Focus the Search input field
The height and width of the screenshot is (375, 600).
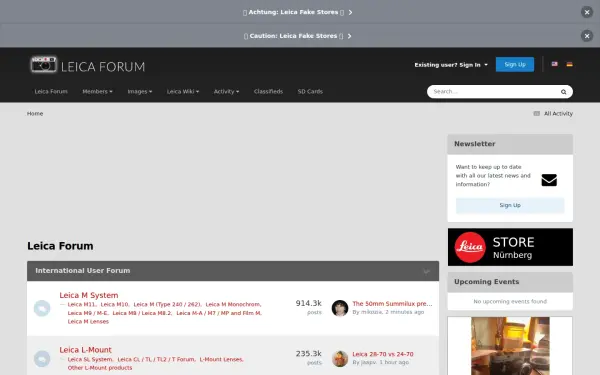click(x=493, y=91)
